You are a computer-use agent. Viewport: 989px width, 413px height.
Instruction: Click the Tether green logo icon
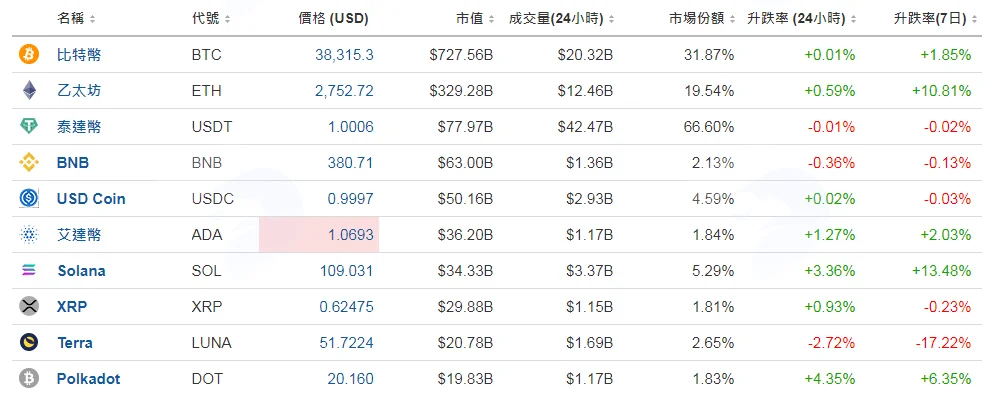click(29, 126)
